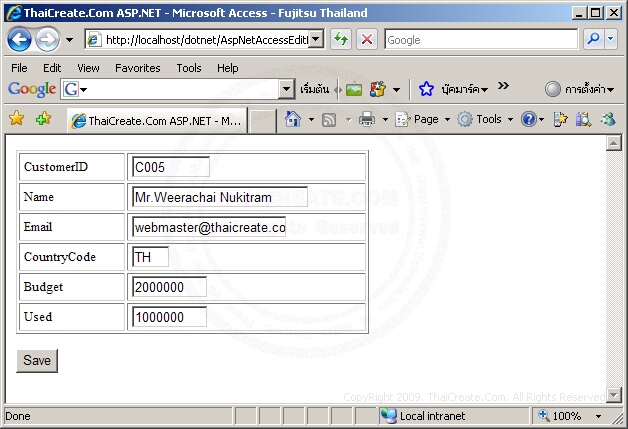Click the scrollbar down arrow
The width and height of the screenshot is (628, 429).
(614, 395)
